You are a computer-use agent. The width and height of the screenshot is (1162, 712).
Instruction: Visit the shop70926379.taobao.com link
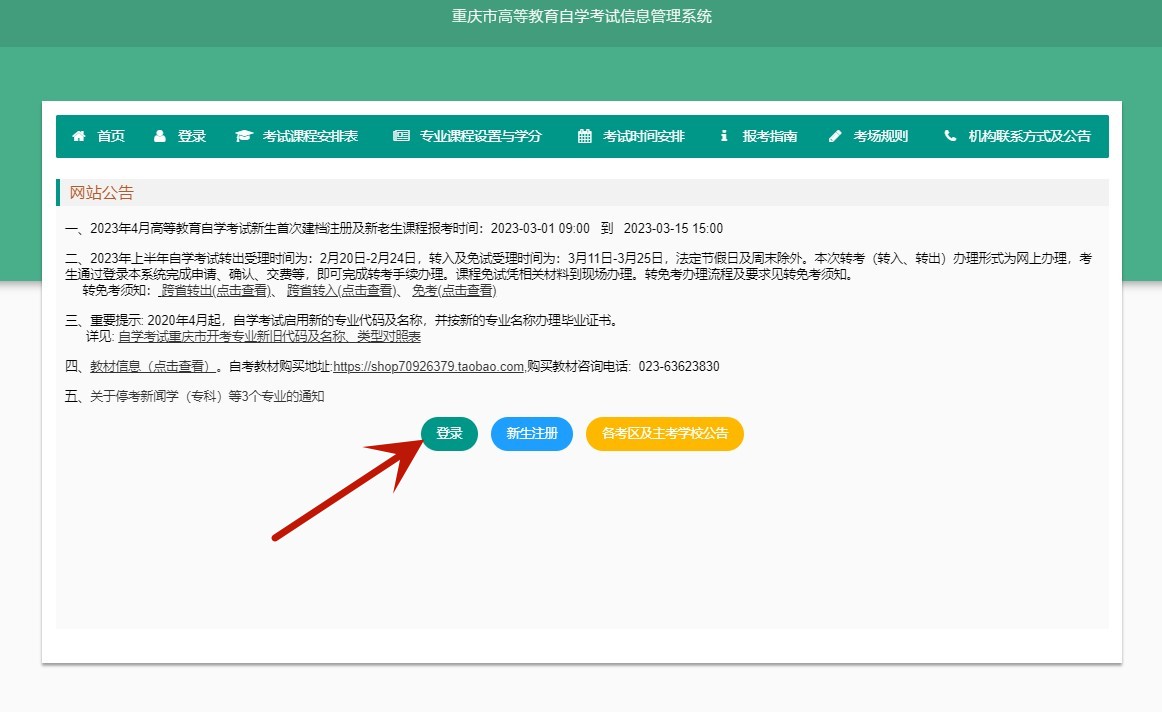tap(428, 367)
